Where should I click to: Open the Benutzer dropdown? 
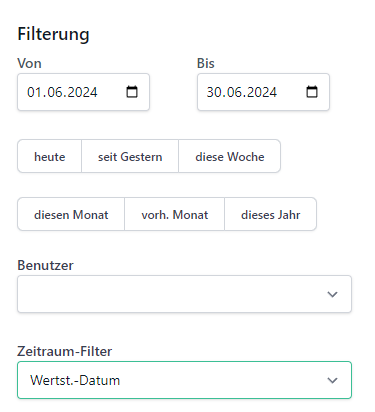184,294
